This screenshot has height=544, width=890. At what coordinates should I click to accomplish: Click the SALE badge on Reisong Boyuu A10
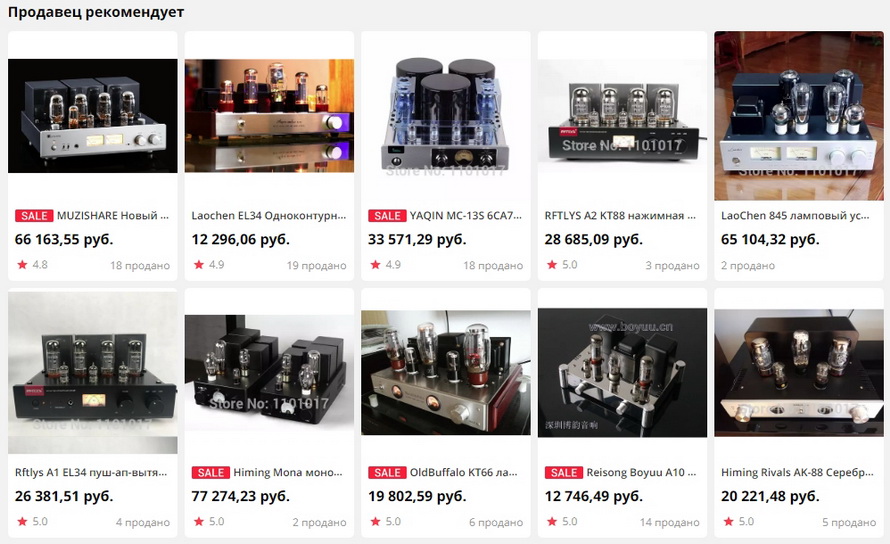point(564,472)
